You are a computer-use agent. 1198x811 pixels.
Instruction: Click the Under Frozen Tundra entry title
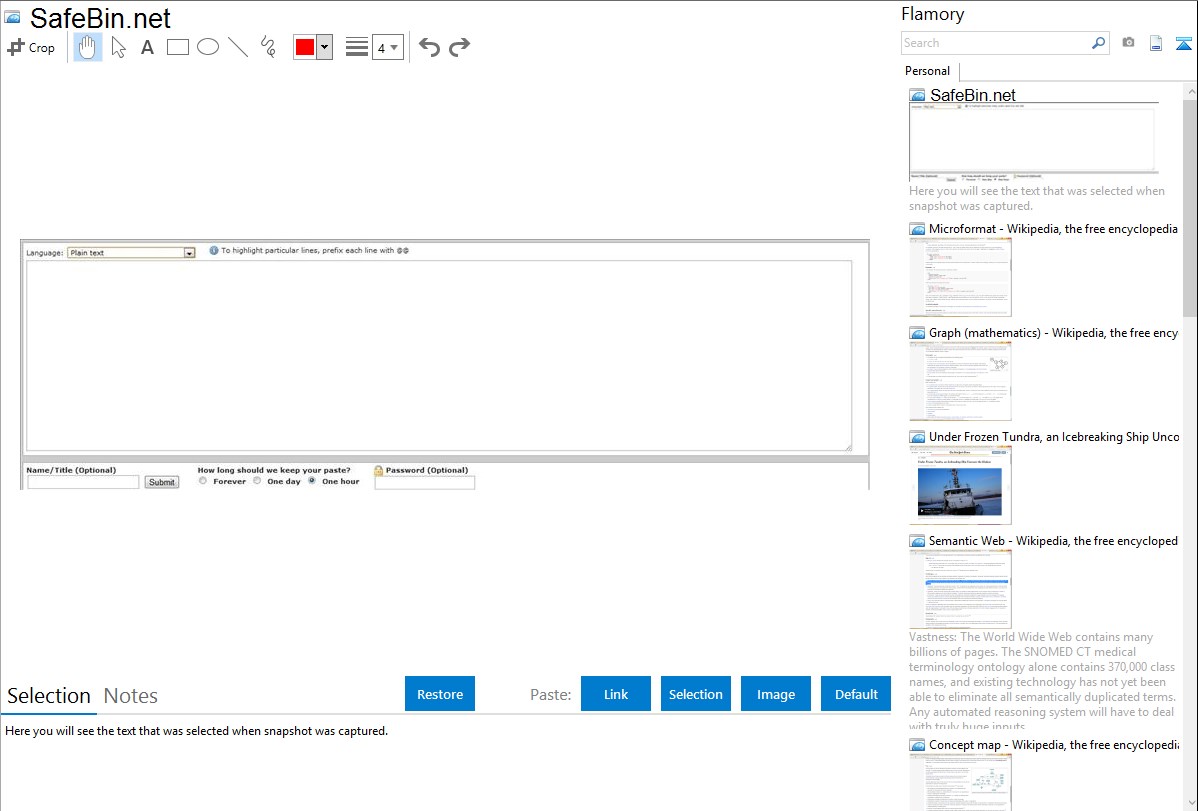point(1054,436)
